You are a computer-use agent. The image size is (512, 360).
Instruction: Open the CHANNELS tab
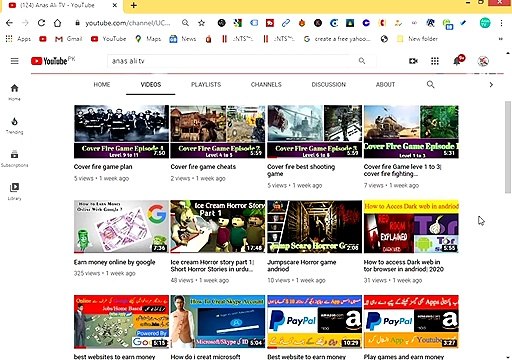point(266,84)
